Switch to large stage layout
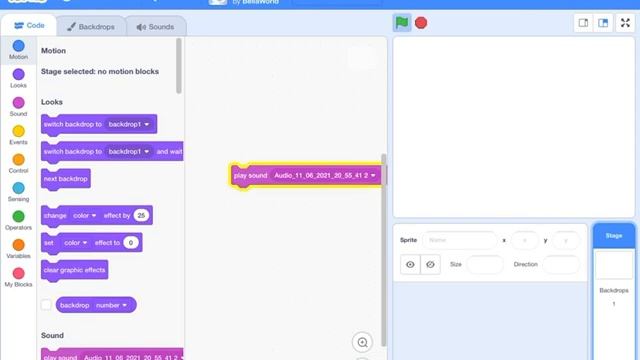This screenshot has width=640, height=360. click(603, 23)
